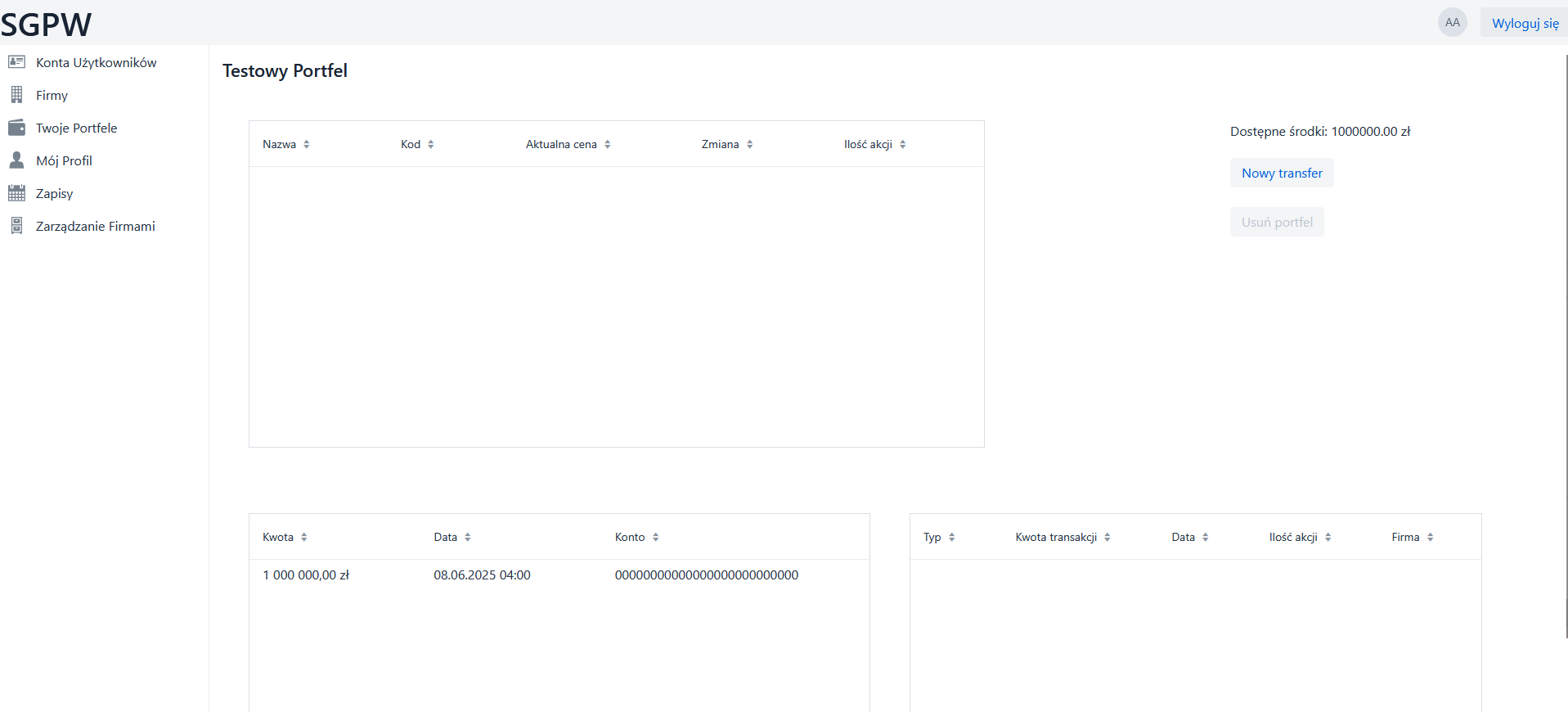Sort transactions by Typ arrows

pos(952,537)
